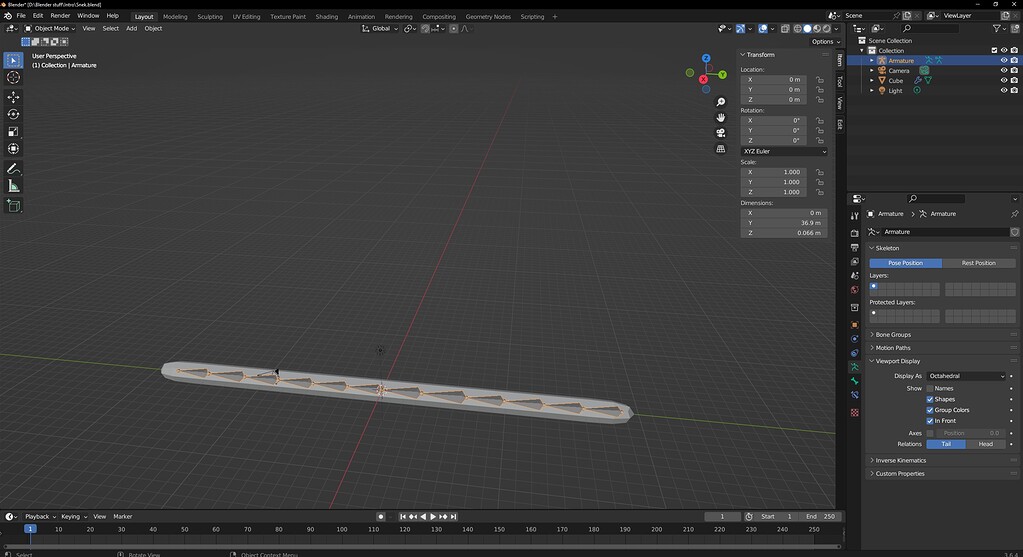1023x557 pixels.
Task: Jump to timeline end frame
Action: coord(453,517)
